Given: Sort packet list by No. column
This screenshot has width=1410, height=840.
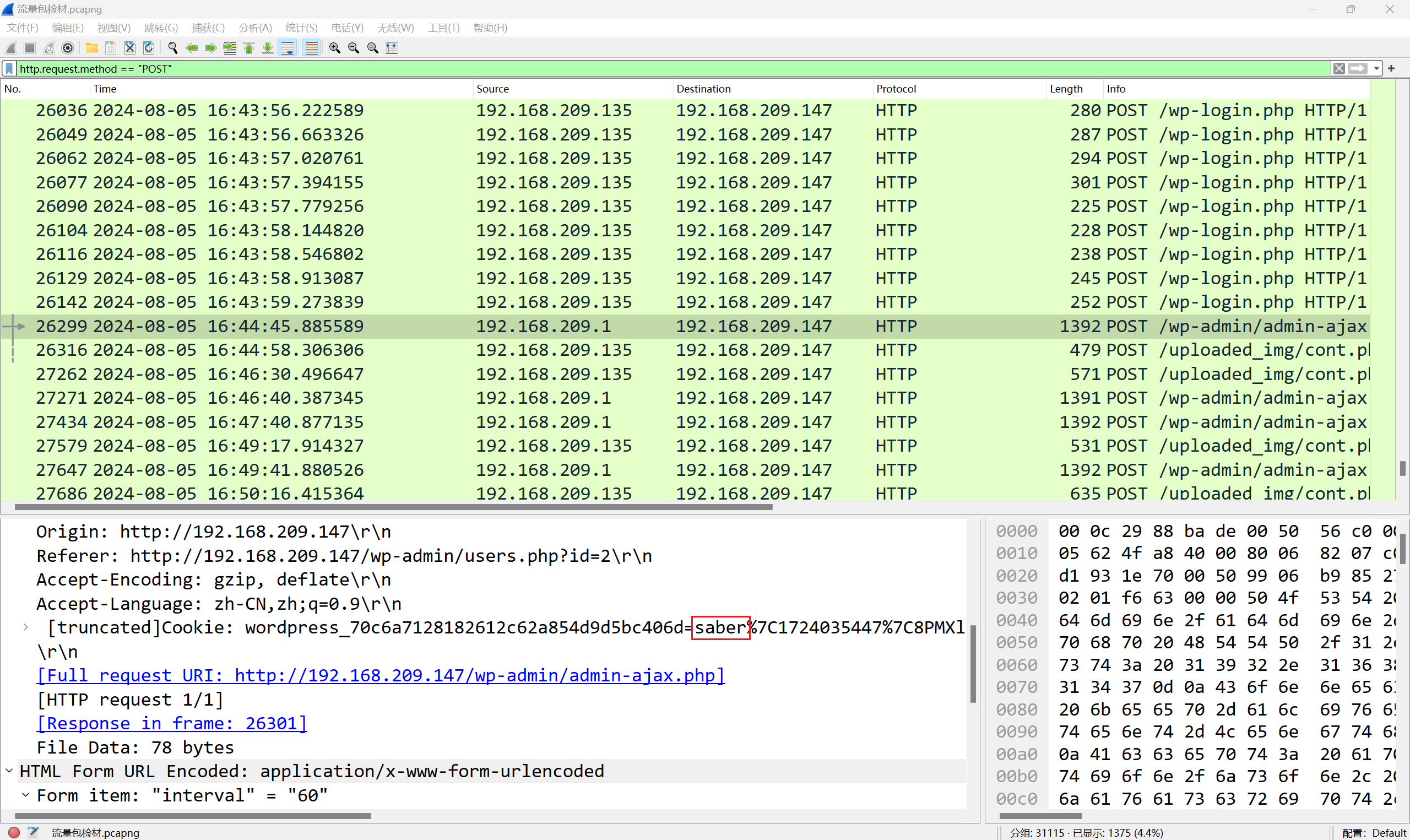Looking at the screenshot, I should point(45,89).
